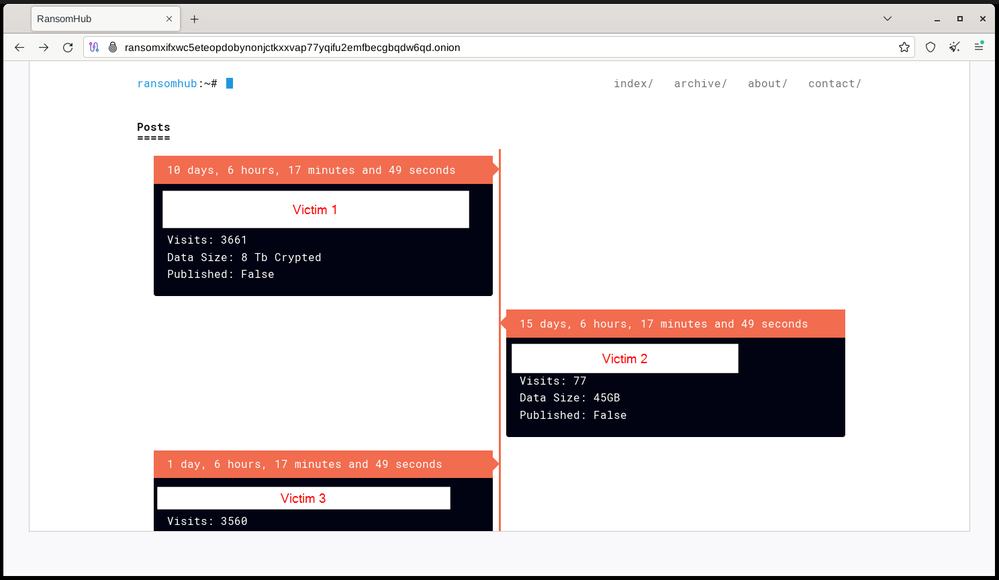Screen dimensions: 999x580
Task: Go forward to next page
Action: pos(43,47)
